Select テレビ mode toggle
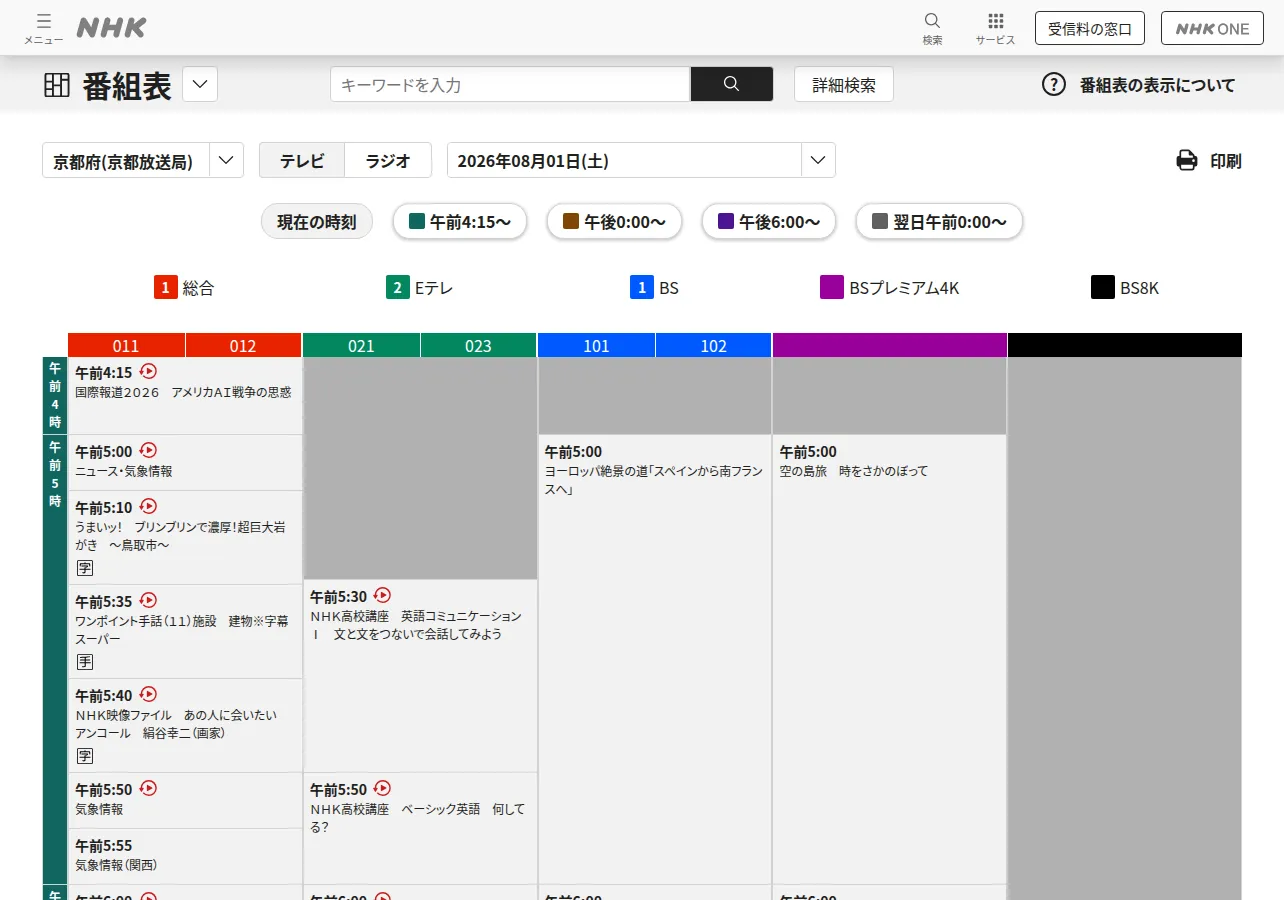The image size is (1284, 900). tap(302, 160)
